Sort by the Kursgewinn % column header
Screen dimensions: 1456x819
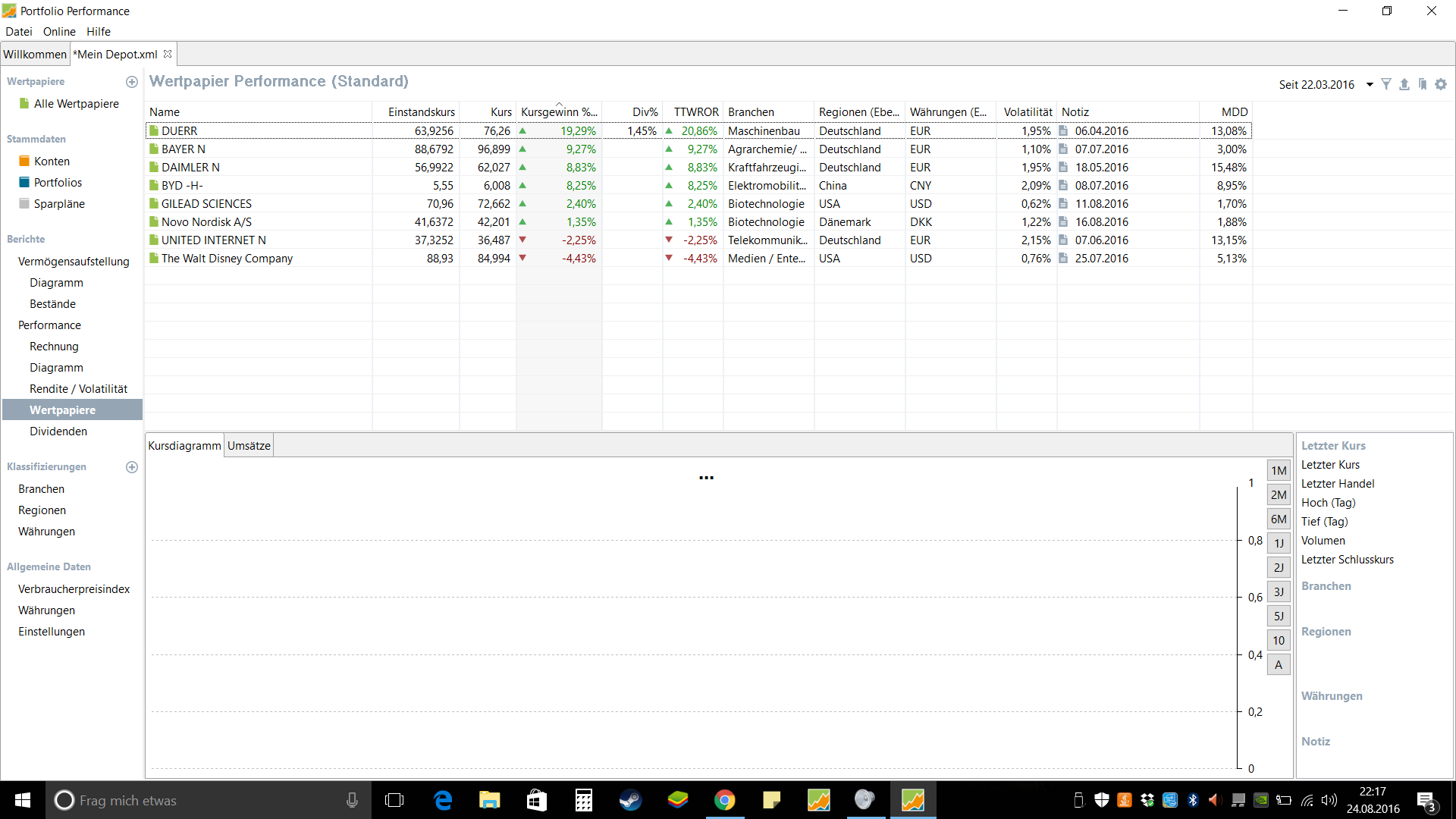pos(559,112)
